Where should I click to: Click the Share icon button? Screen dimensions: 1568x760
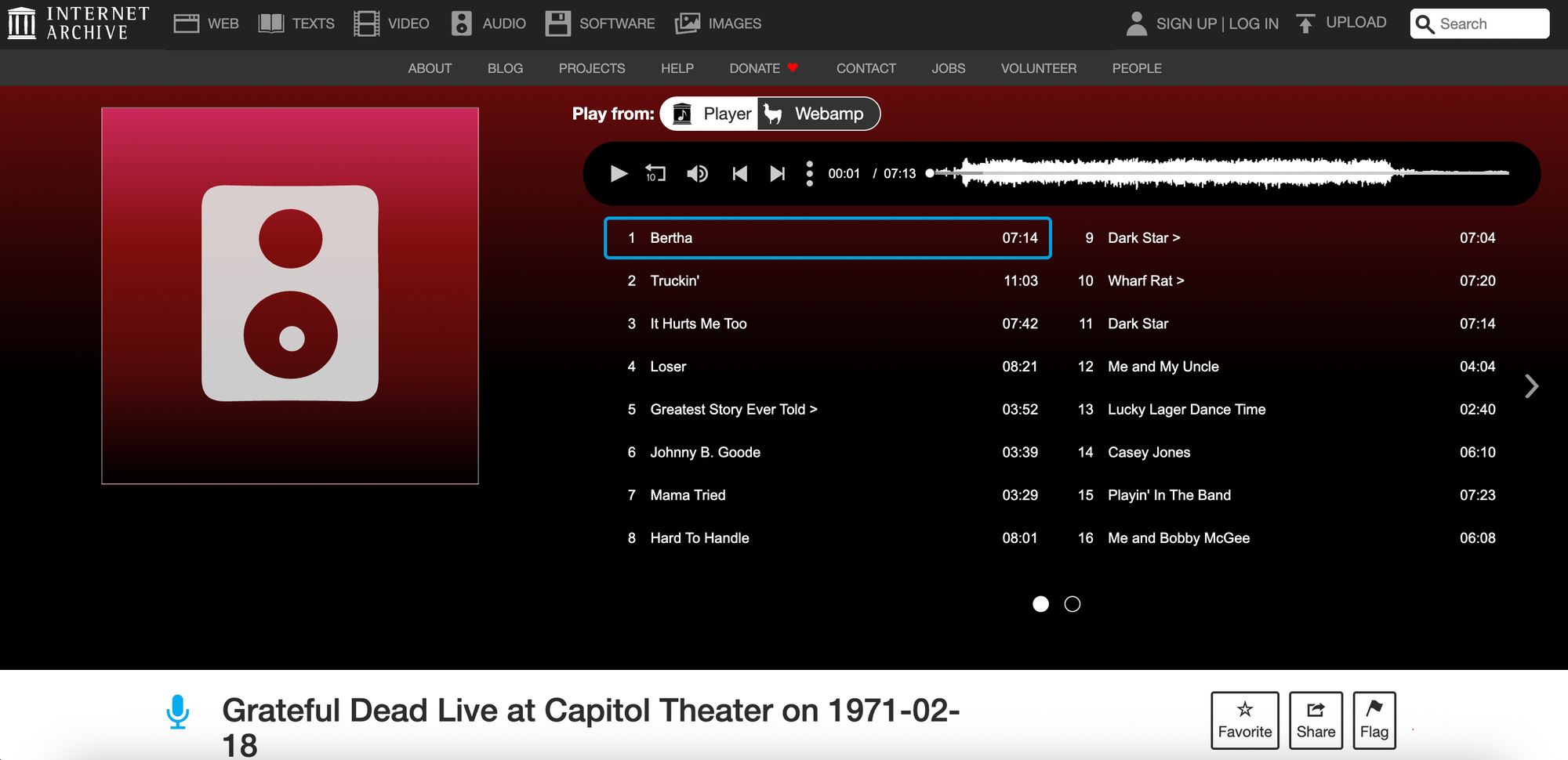tap(1316, 720)
